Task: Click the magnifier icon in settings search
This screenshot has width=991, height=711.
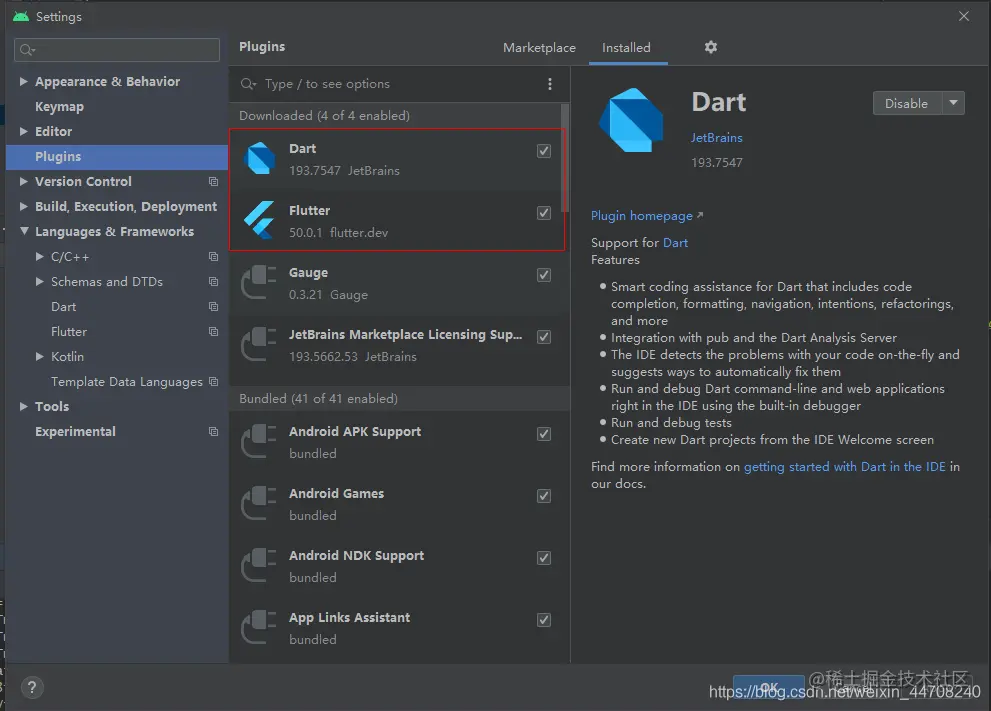Action: coord(27,50)
